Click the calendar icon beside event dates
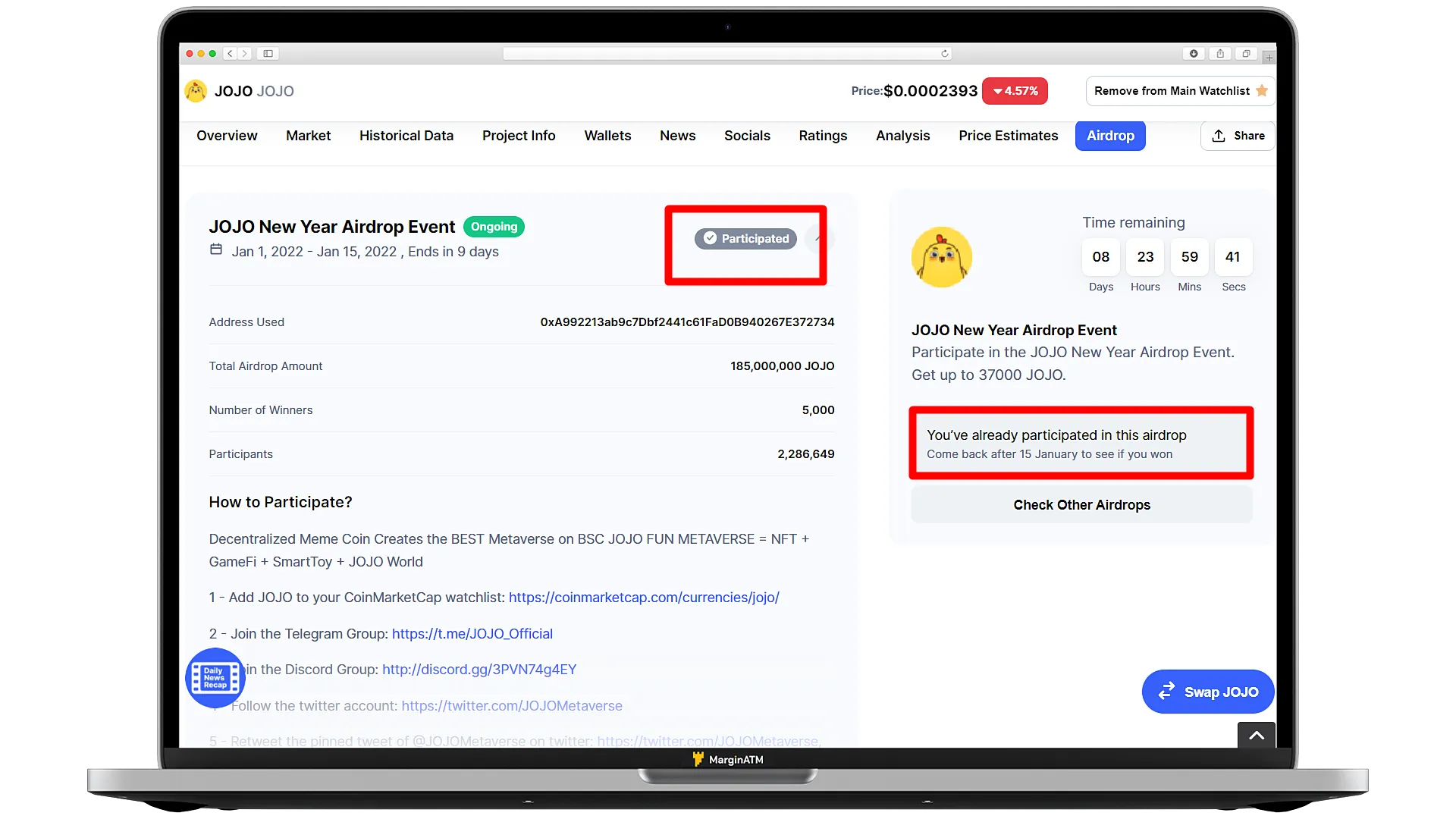 pos(216,250)
